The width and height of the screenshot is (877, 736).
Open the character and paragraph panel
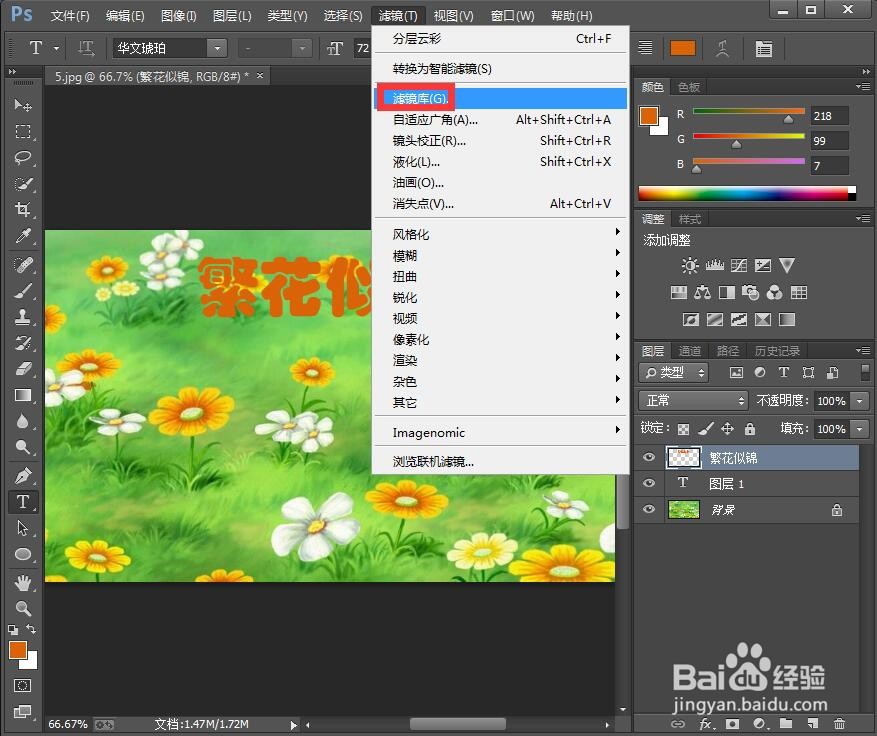(x=763, y=49)
